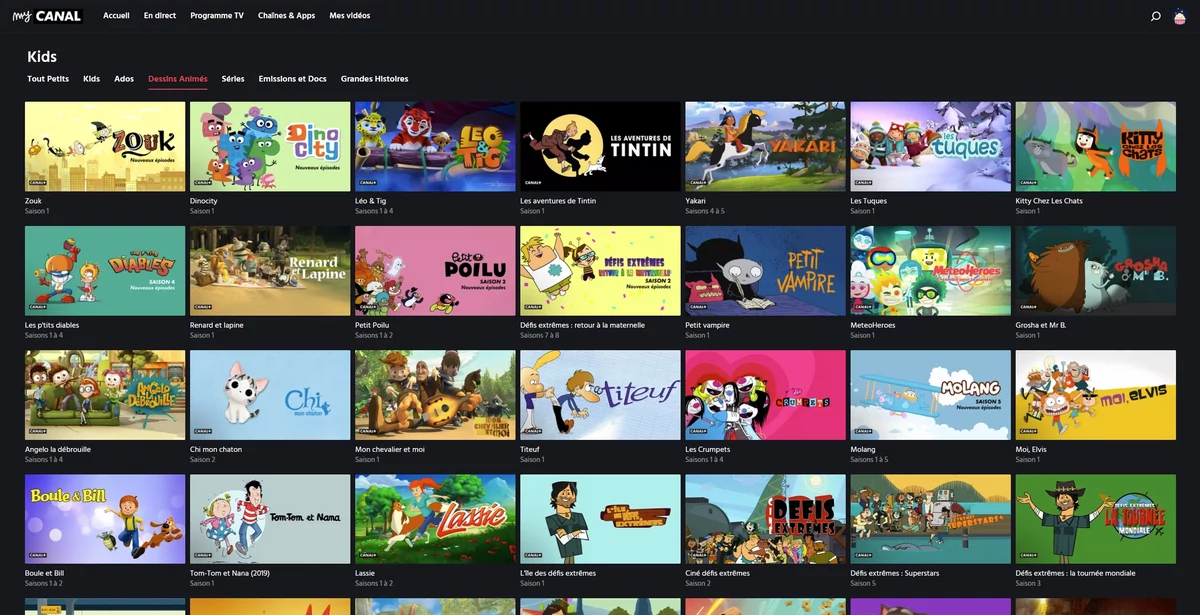The height and width of the screenshot is (615, 1200).
Task: Open the Boule & Bill thumbnail
Action: pos(105,519)
